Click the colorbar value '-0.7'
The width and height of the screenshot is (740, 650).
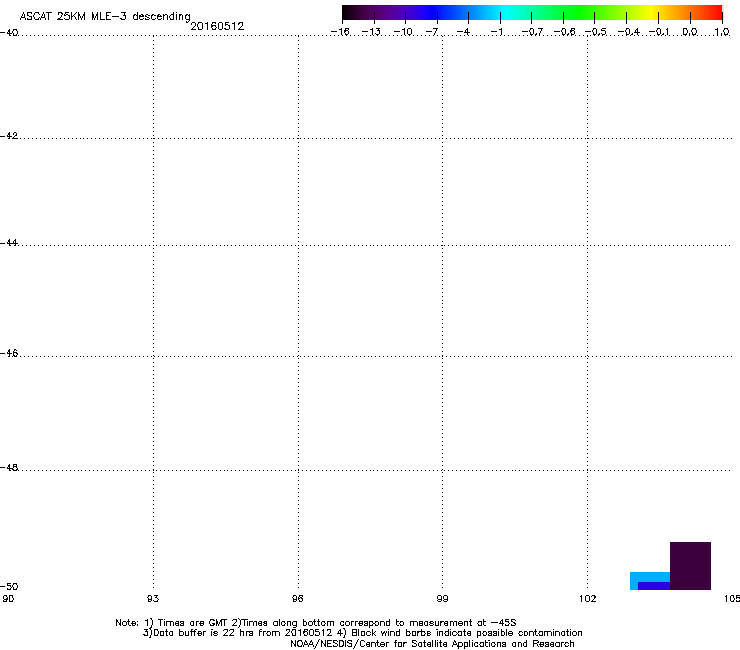point(533,32)
